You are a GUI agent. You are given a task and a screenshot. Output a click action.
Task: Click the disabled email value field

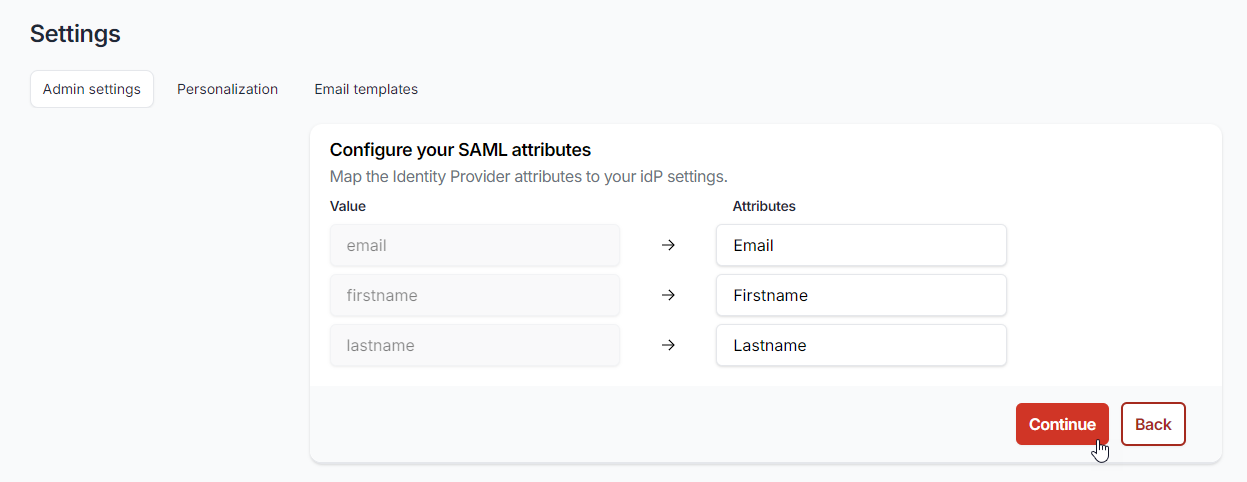click(x=475, y=245)
